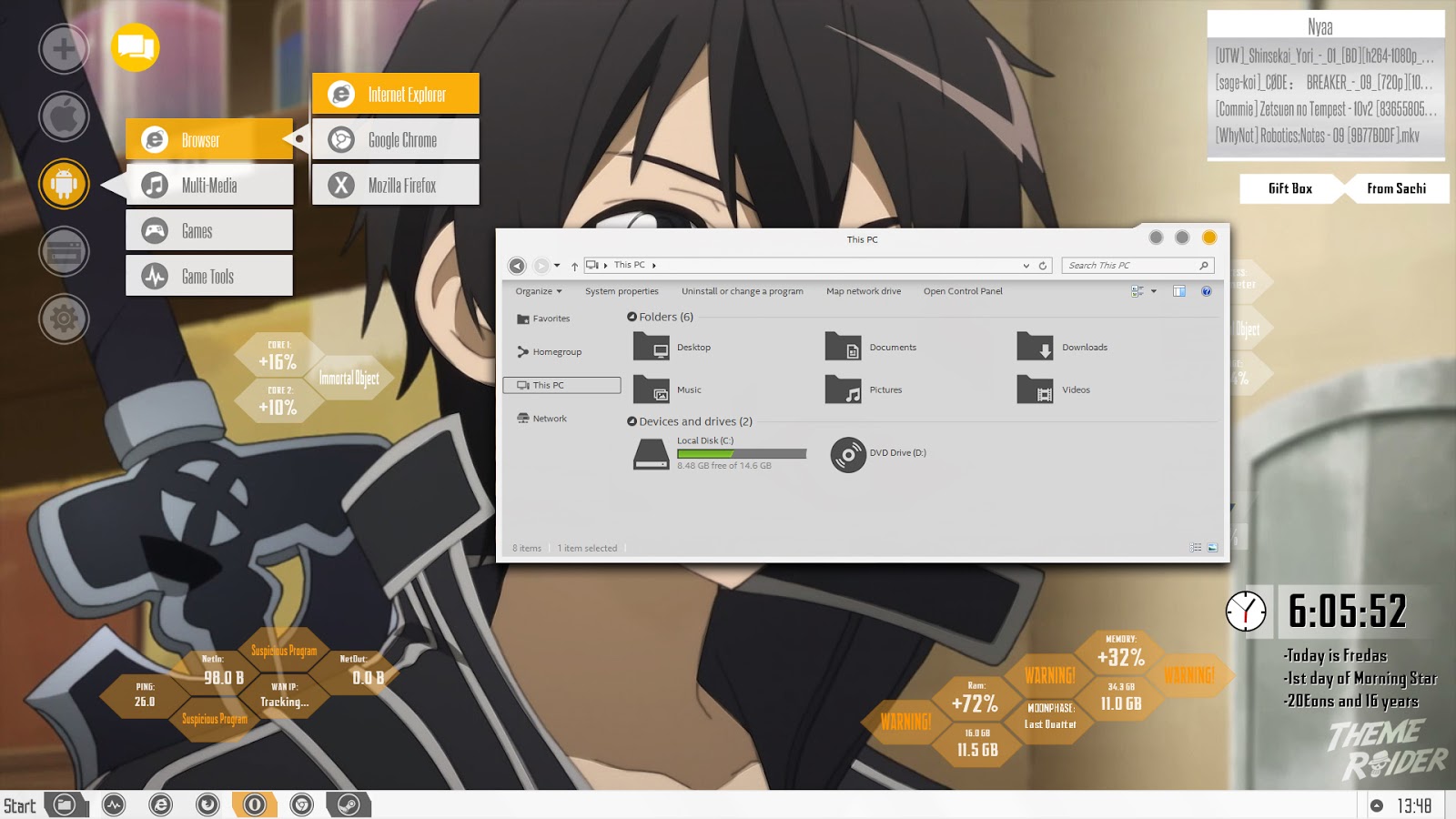
Task: Expand the This PC breadcrumb arrow
Action: pos(652,265)
